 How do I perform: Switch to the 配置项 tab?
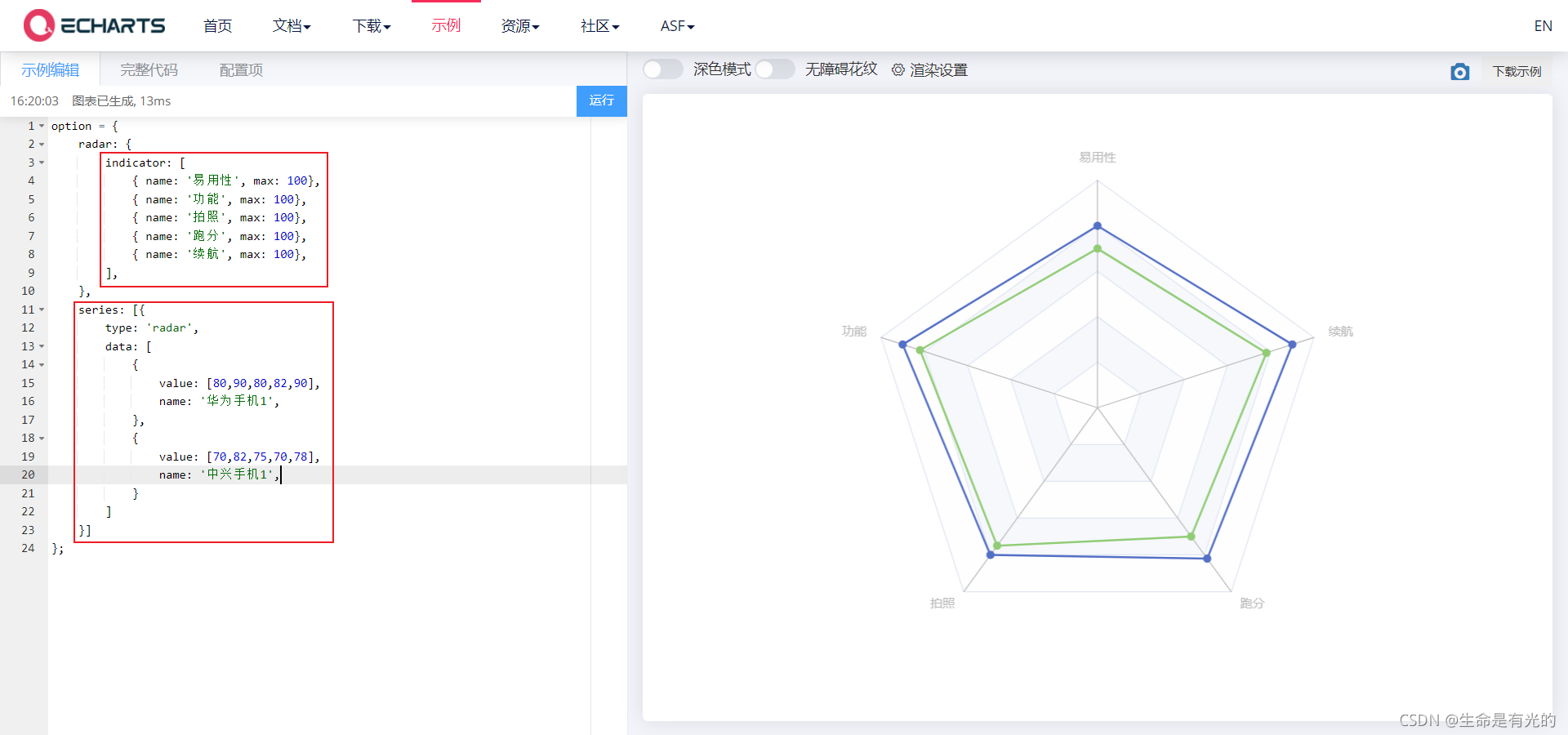click(x=241, y=70)
